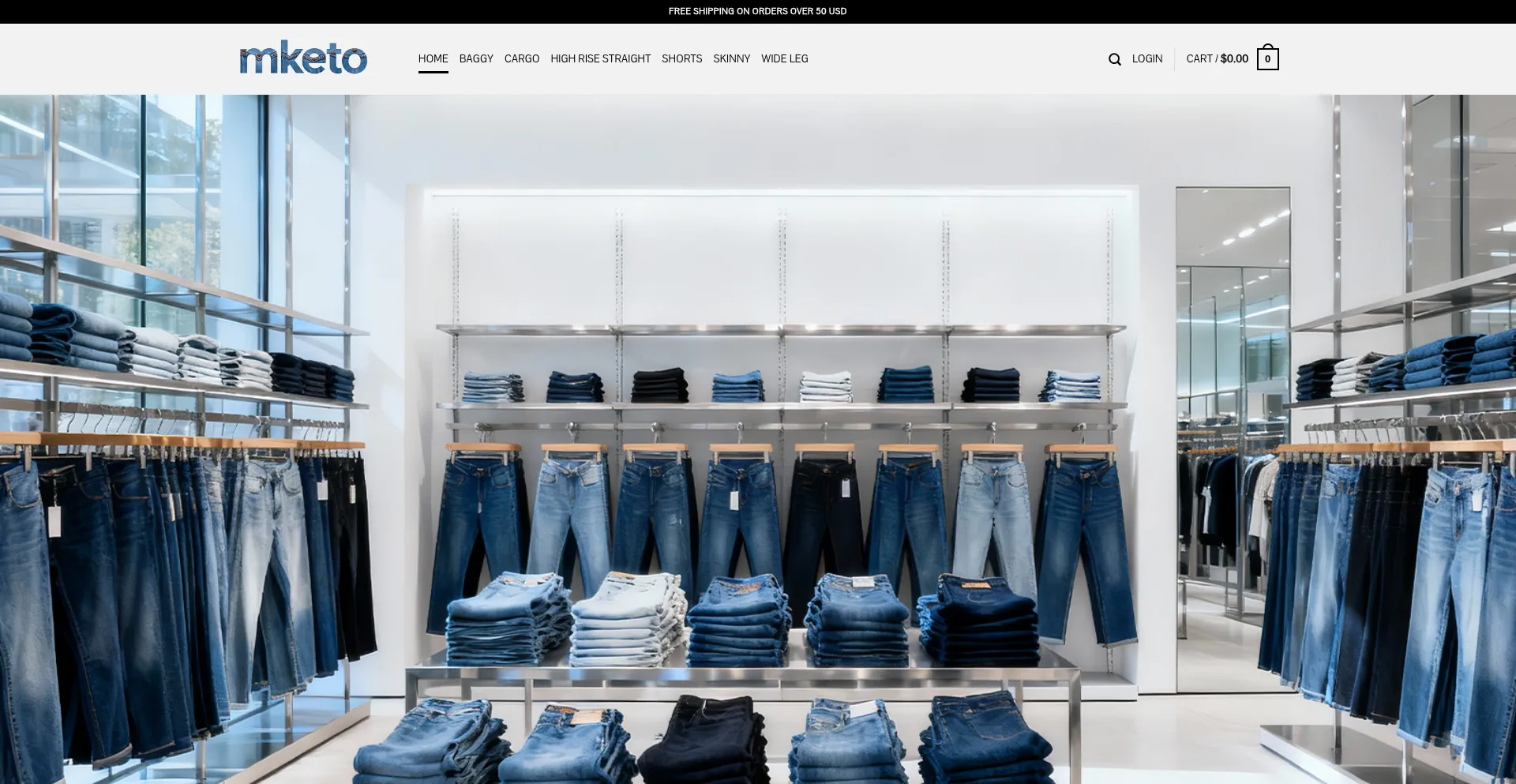Click the LOGIN link
This screenshot has height=784, width=1516.
tap(1146, 58)
